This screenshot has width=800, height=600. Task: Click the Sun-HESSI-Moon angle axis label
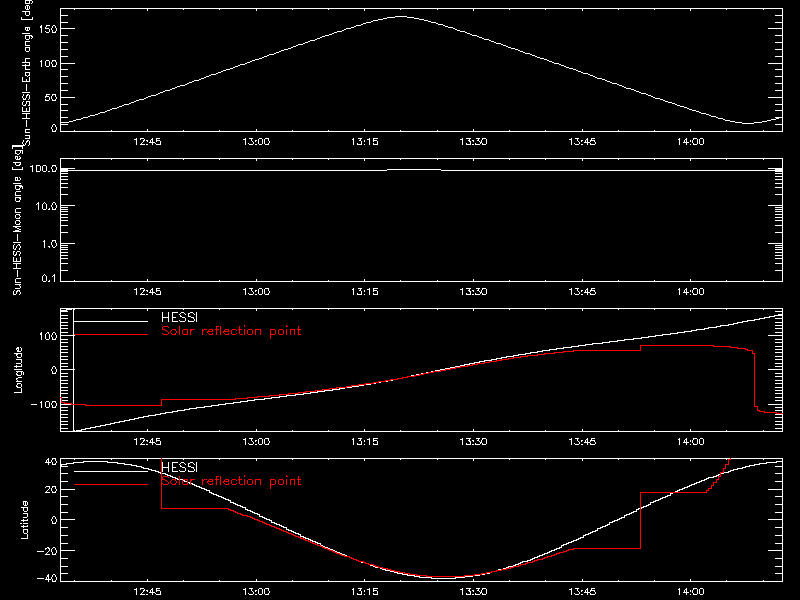[x=17, y=220]
